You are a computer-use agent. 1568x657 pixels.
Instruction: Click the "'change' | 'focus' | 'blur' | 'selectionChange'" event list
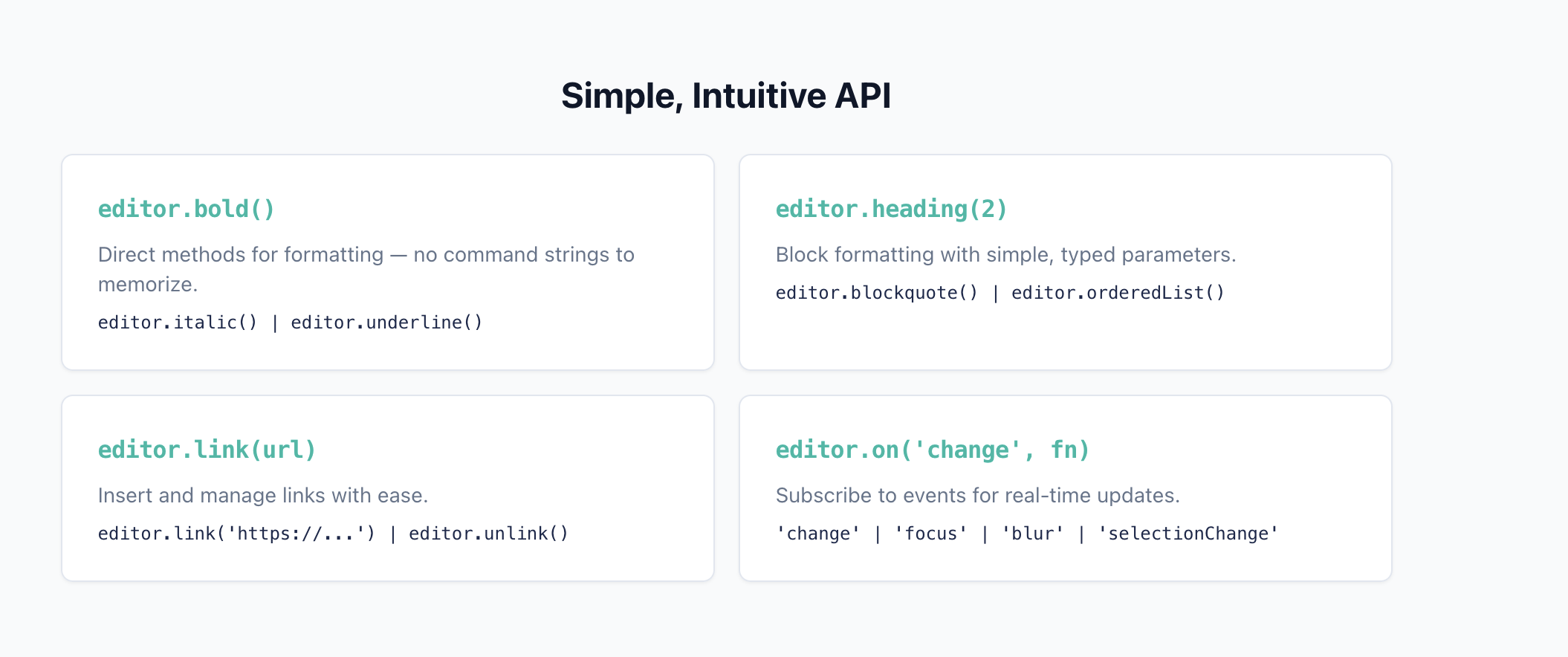click(1027, 533)
